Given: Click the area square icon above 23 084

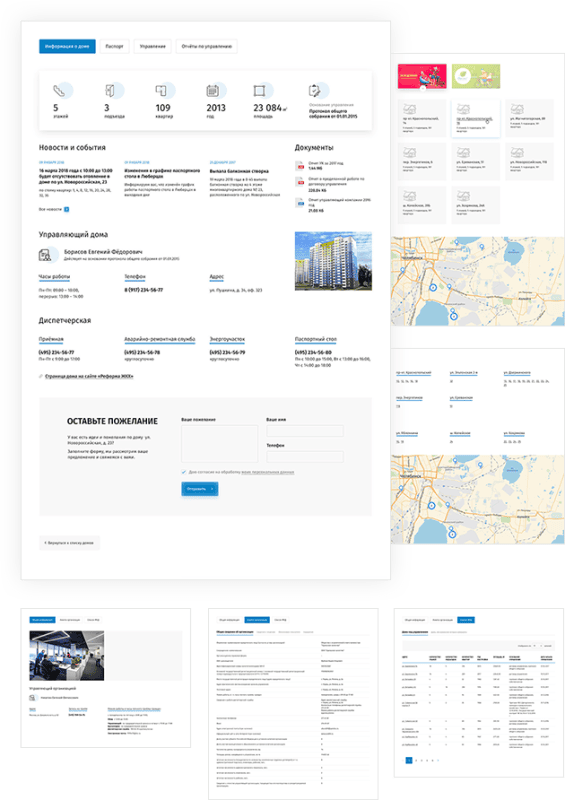Looking at the screenshot, I should pos(259,91).
